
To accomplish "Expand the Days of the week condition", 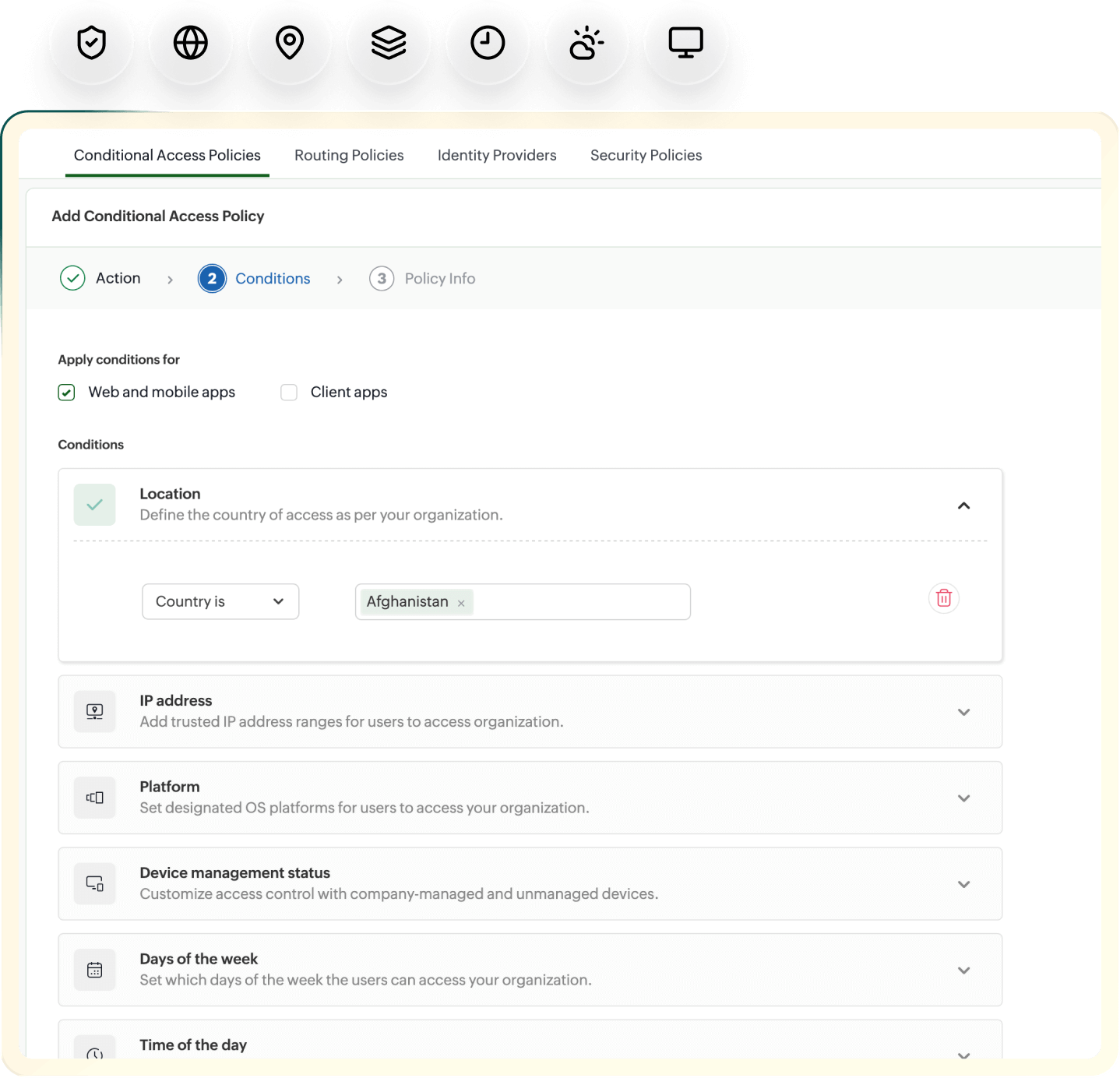I will (964, 971).
